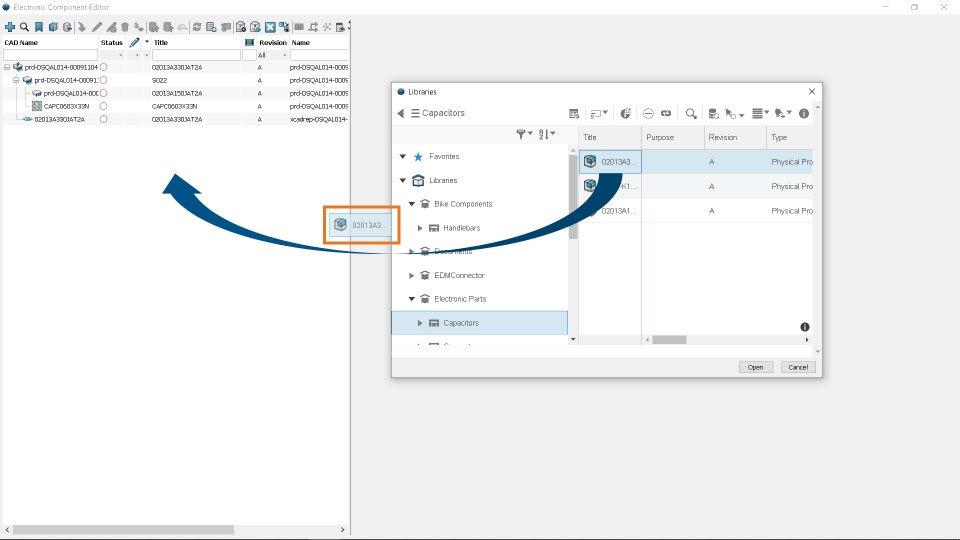960x540 pixels.
Task: Select Handlebars in the library tree
Action: click(x=462, y=228)
